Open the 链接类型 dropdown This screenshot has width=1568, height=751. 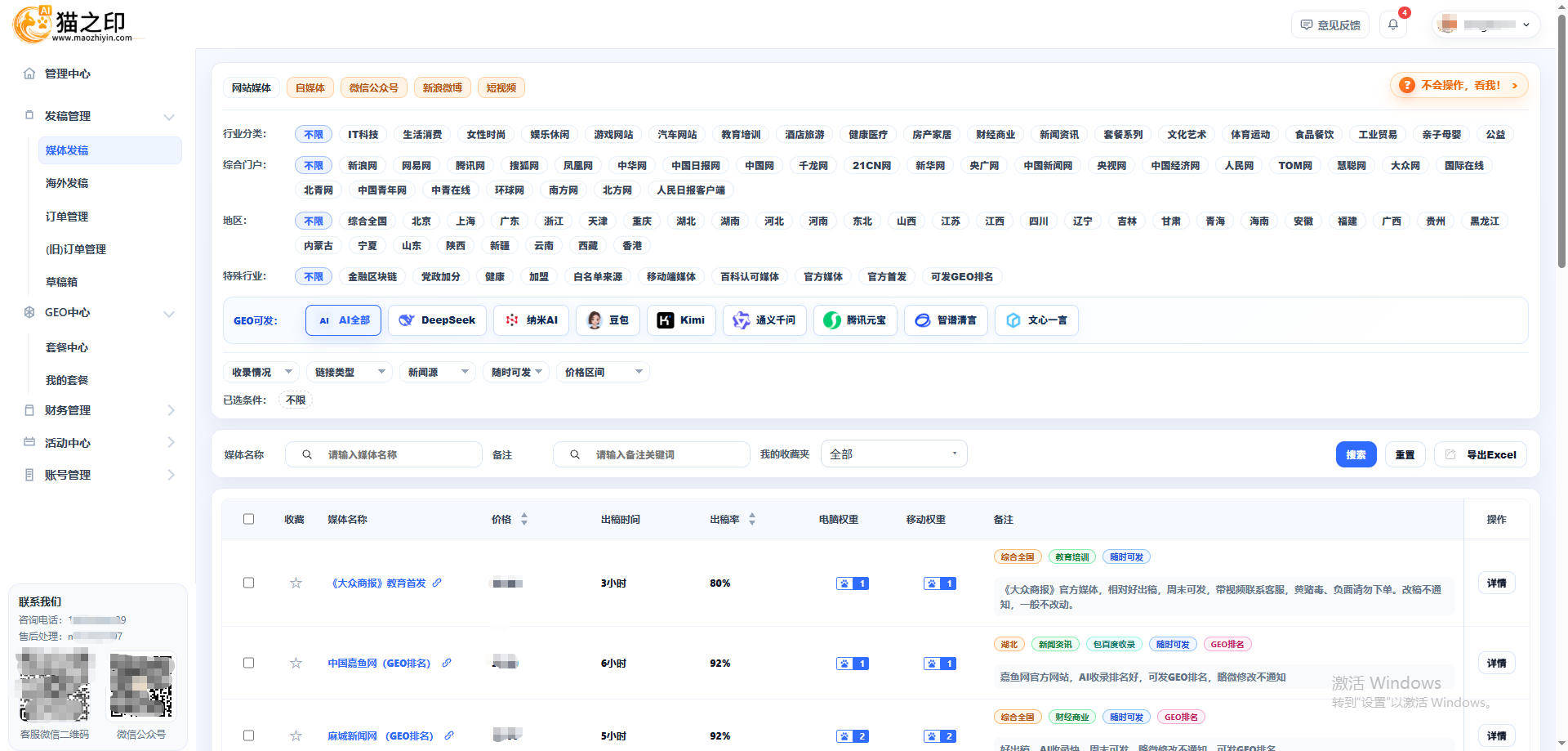tap(350, 372)
